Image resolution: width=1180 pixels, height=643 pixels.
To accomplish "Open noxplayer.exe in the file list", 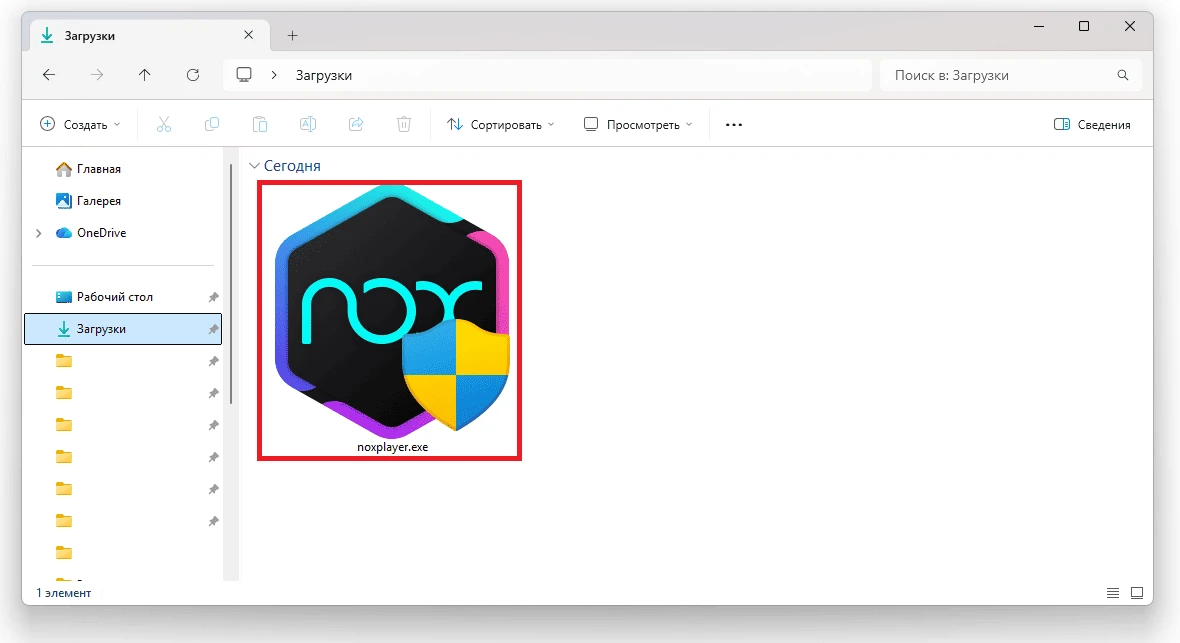I will pos(388,318).
